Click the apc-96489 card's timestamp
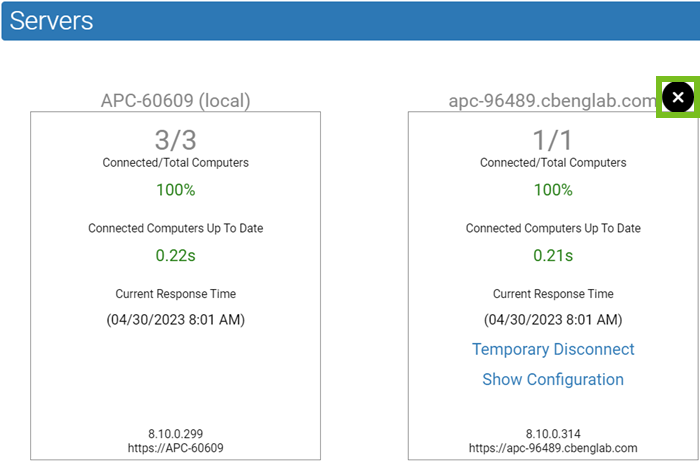 [553, 320]
